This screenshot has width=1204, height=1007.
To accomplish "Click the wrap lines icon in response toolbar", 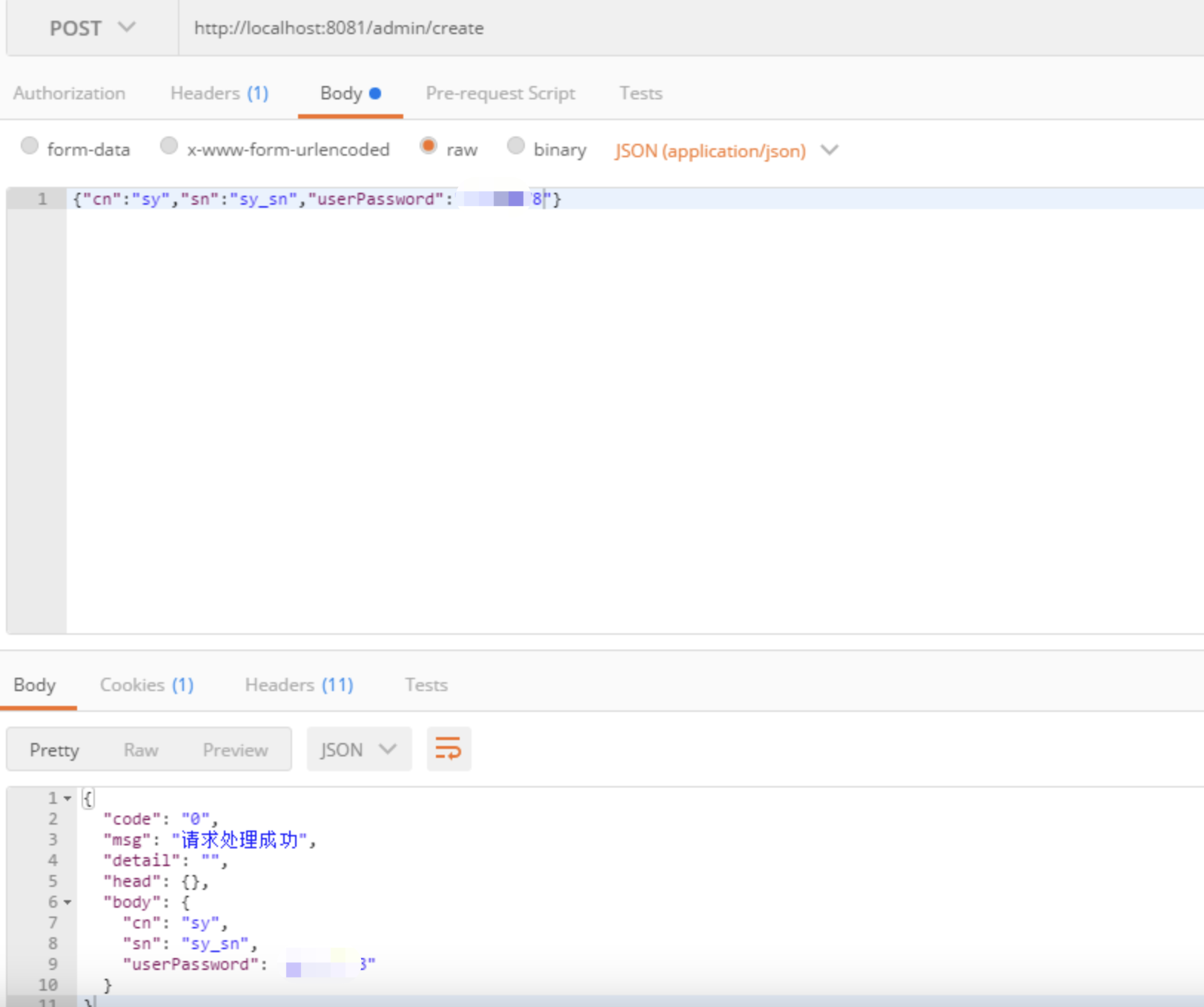I will (449, 749).
